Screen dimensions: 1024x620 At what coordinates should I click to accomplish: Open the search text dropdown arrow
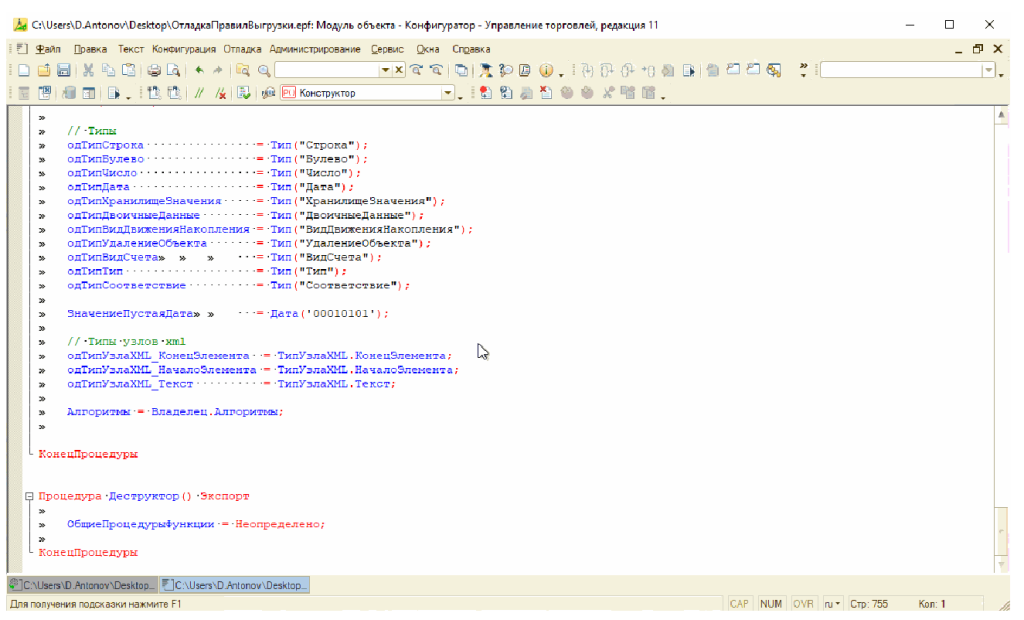pos(385,71)
